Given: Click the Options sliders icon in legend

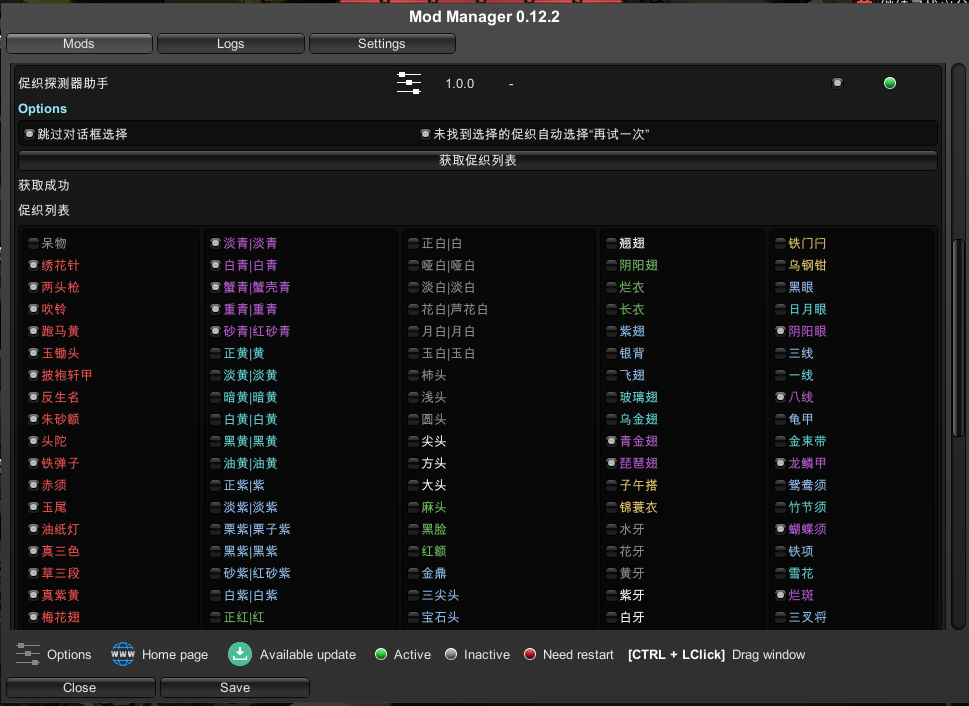Looking at the screenshot, I should point(28,654).
